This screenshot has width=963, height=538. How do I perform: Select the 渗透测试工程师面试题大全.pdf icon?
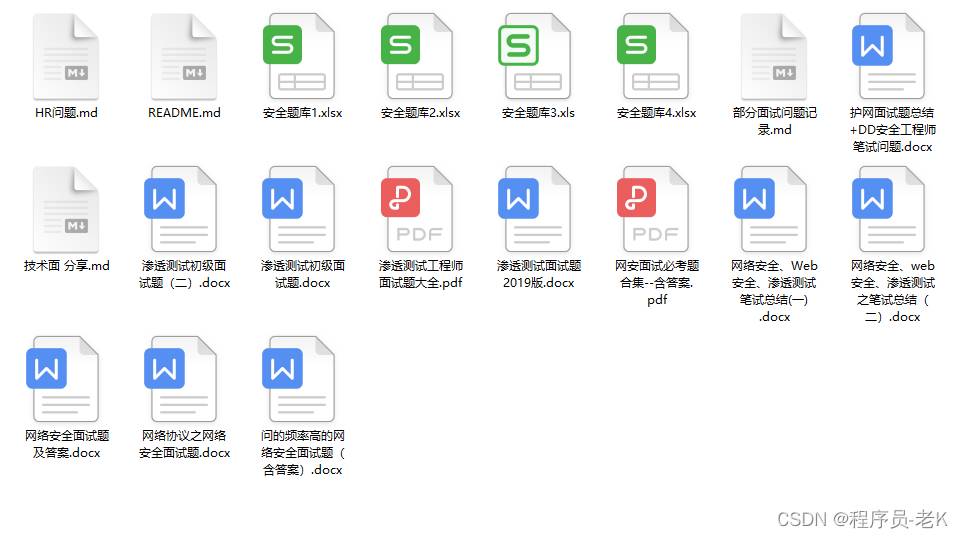click(x=417, y=209)
